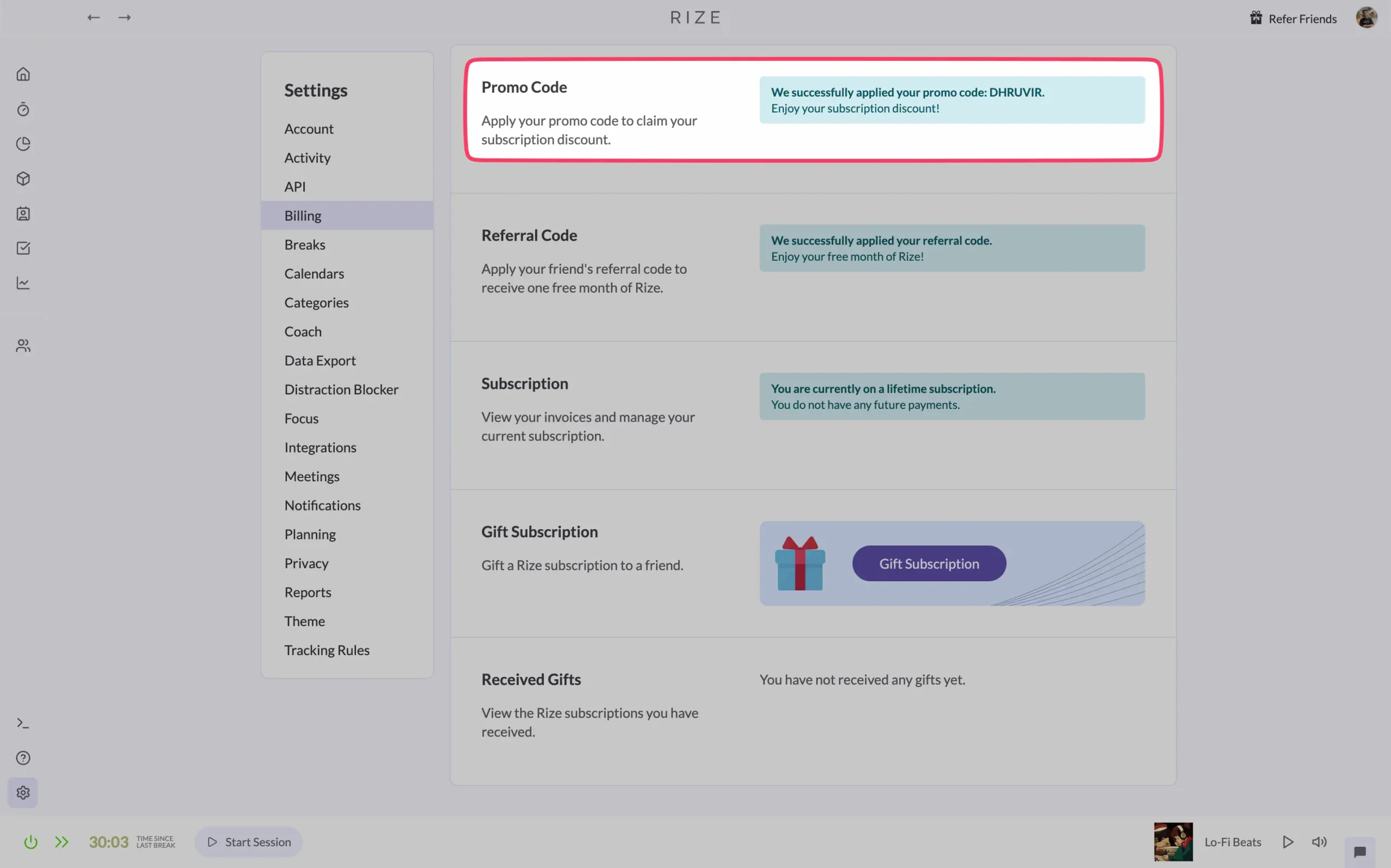Open the user profile avatar
The image size is (1391, 868).
tap(1367, 17)
